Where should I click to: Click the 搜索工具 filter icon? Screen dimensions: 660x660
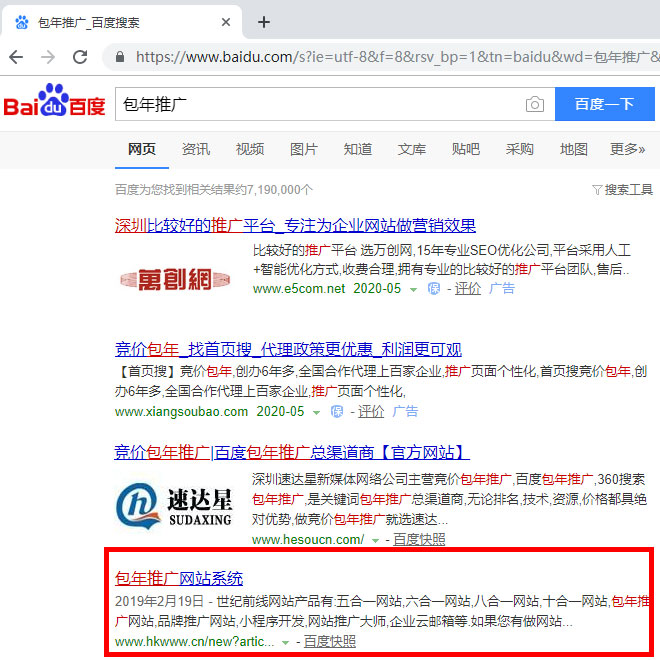(x=597, y=190)
